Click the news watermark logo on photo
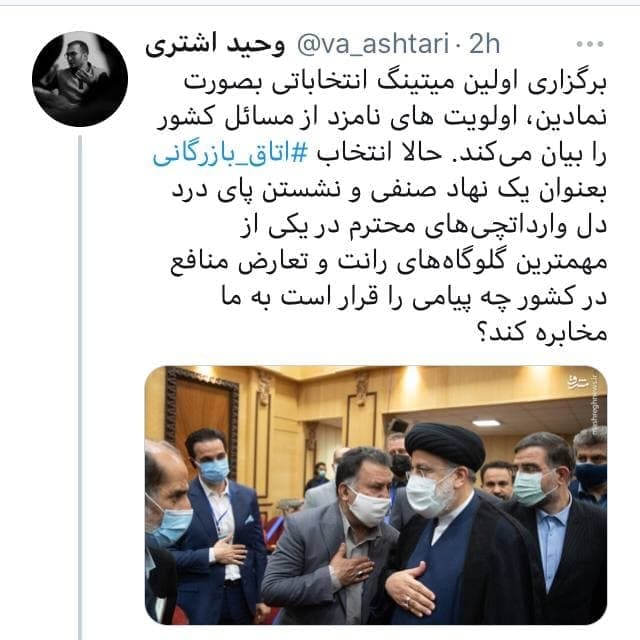The height and width of the screenshot is (640, 640). pyautogui.click(x=578, y=382)
